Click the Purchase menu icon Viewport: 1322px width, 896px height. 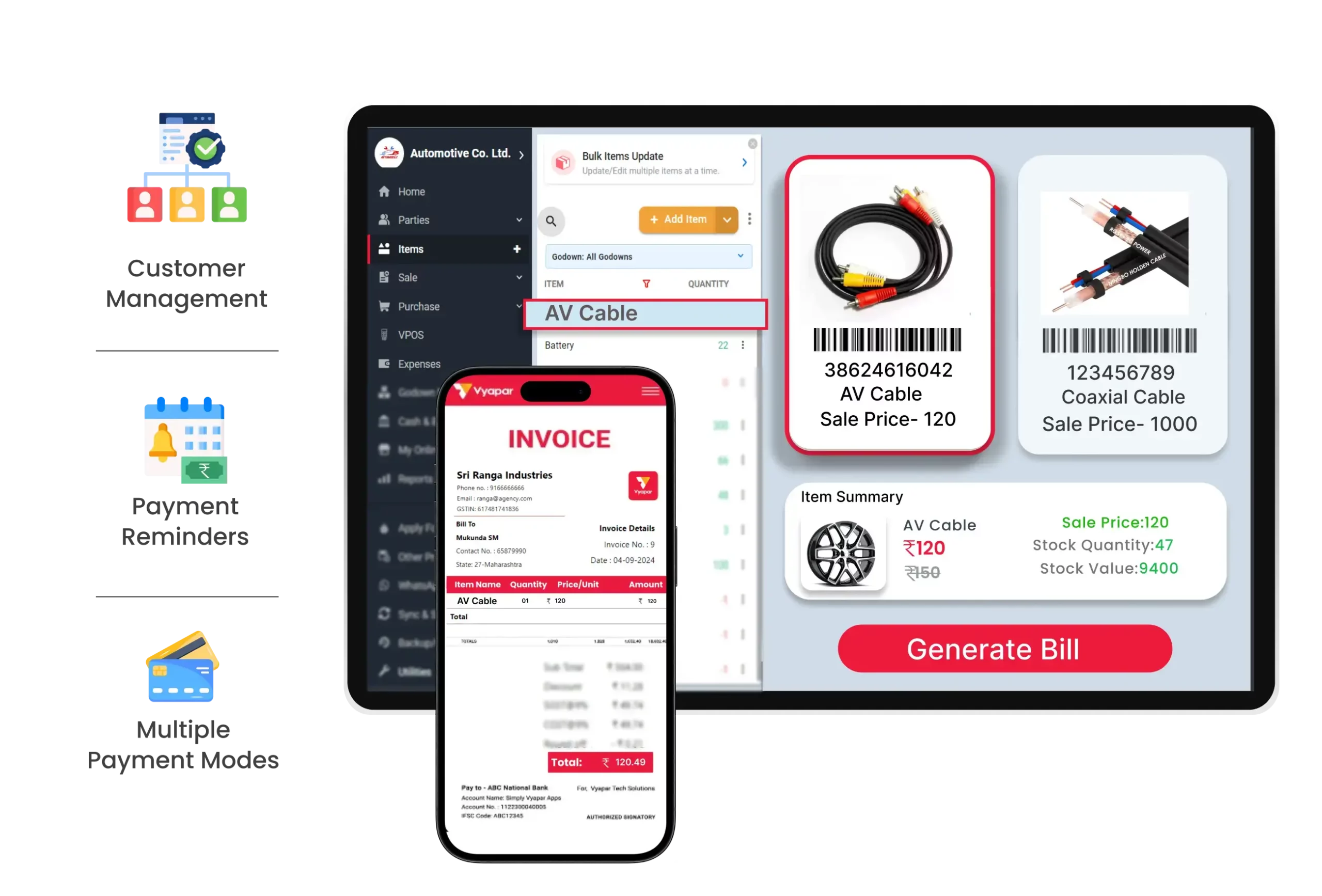point(384,306)
